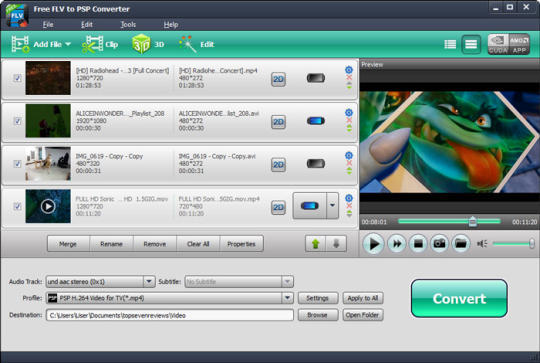Select the ALICEINWONDER video thumbnail
Image resolution: width=540 pixels, height=363 pixels.
coord(48,121)
